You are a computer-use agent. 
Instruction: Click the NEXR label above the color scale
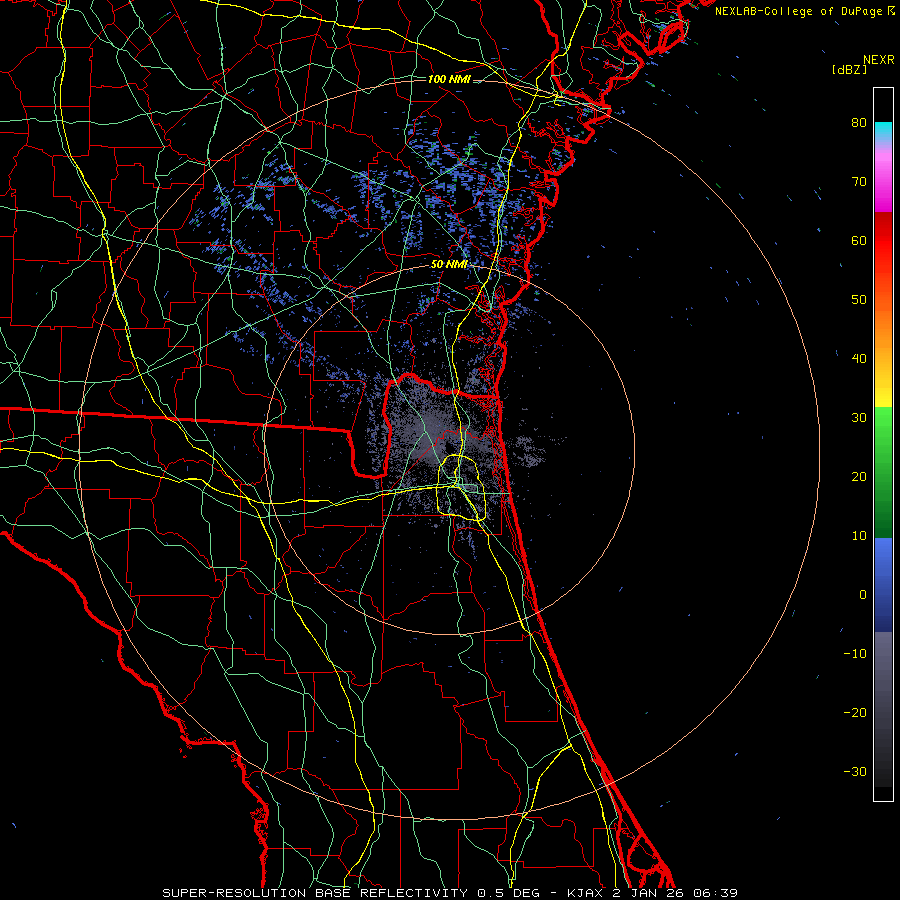(879, 60)
